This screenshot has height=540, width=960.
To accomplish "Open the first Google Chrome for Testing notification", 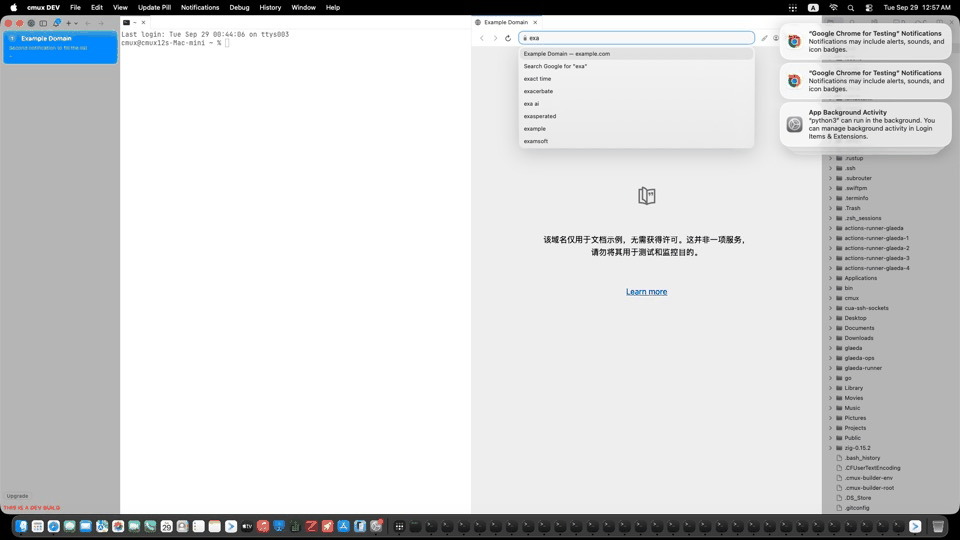I will 865,42.
